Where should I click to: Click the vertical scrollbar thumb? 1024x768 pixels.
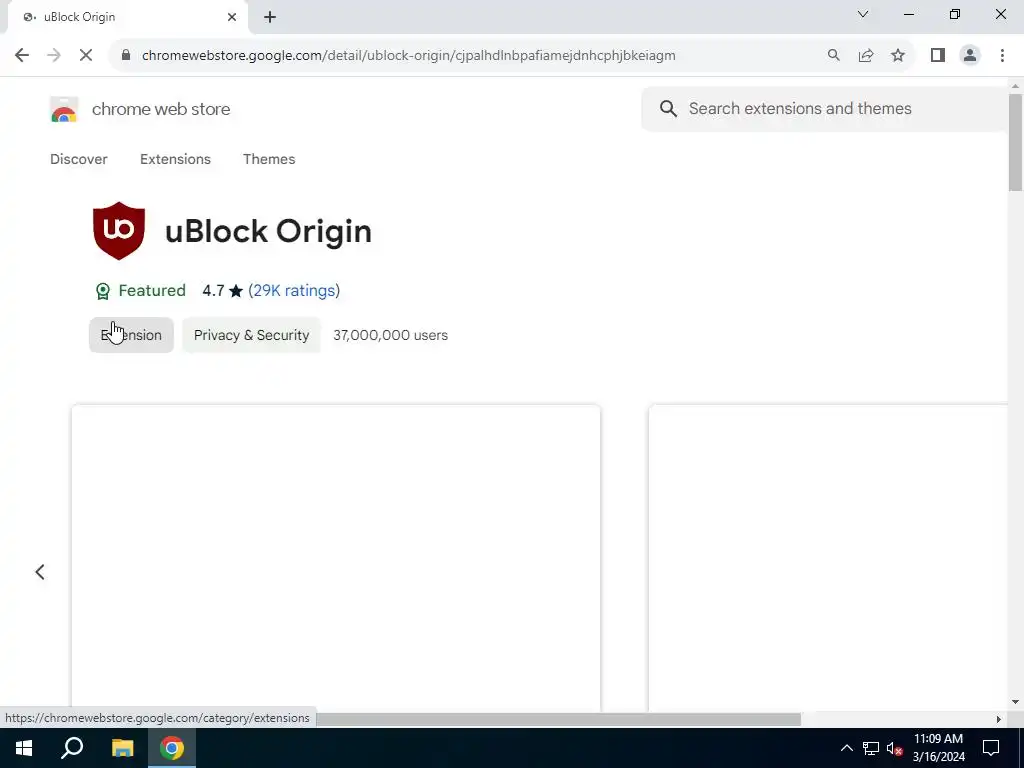click(1015, 142)
